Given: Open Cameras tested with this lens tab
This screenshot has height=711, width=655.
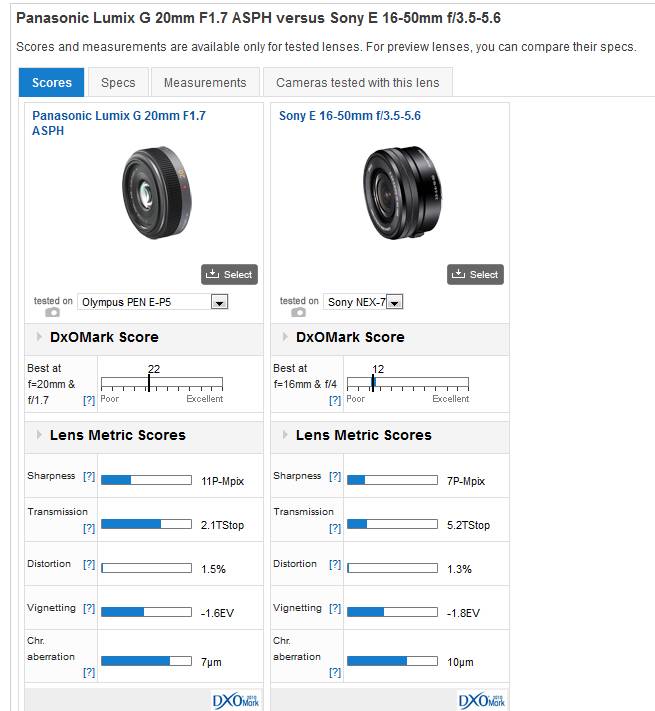Looking at the screenshot, I should (356, 83).
